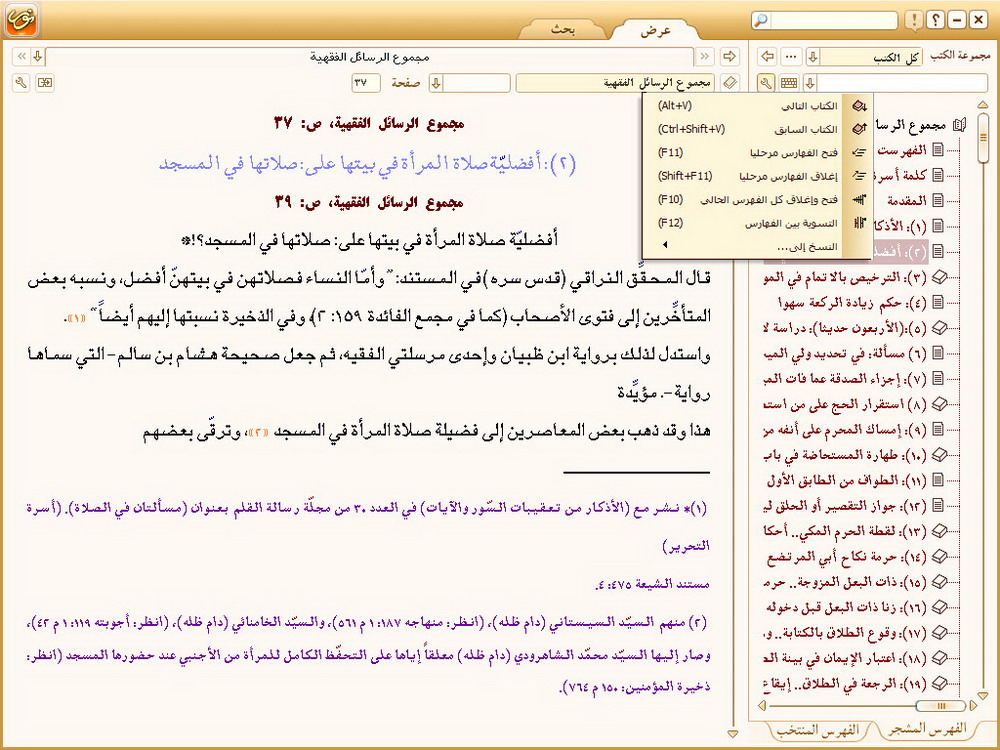This screenshot has height=750, width=1000.
Task: Expand book node (٨) استقرار الحج
Action: (x=939, y=404)
